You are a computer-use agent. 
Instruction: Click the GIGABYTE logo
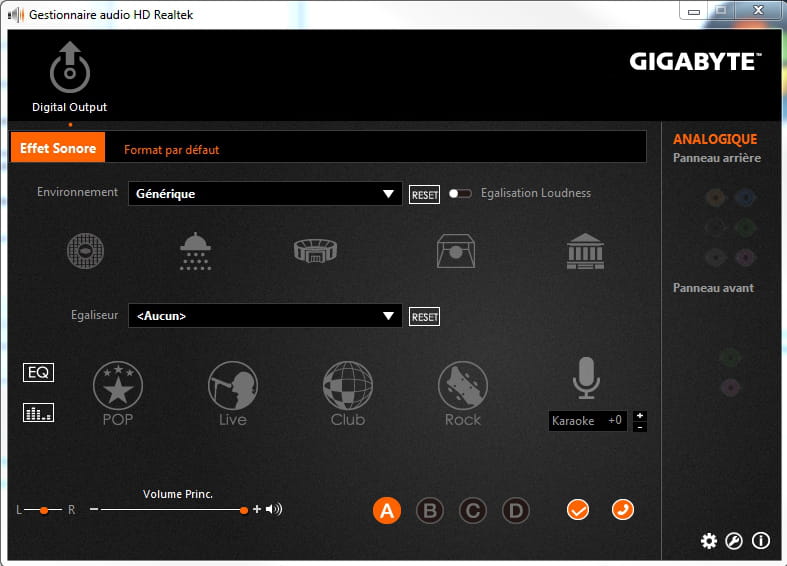pos(696,62)
